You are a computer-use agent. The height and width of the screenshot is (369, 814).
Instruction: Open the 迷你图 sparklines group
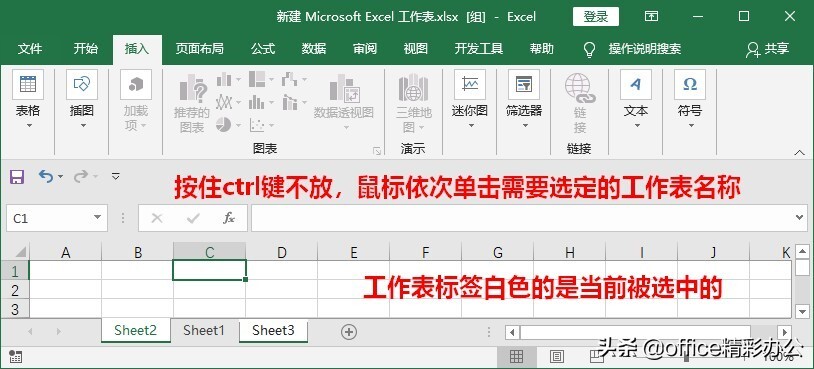click(470, 99)
